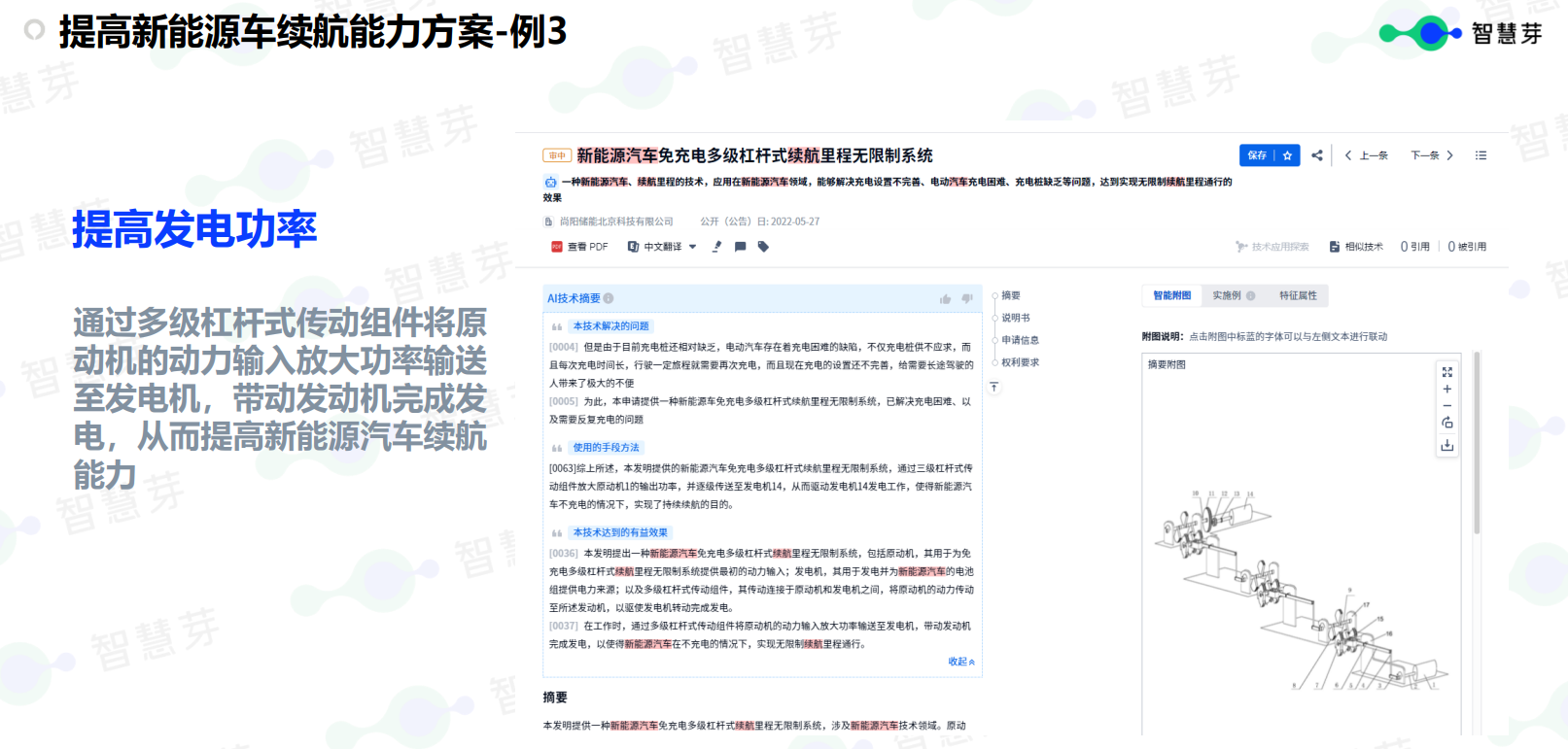Click the highlighter pen annotation icon

[716, 247]
